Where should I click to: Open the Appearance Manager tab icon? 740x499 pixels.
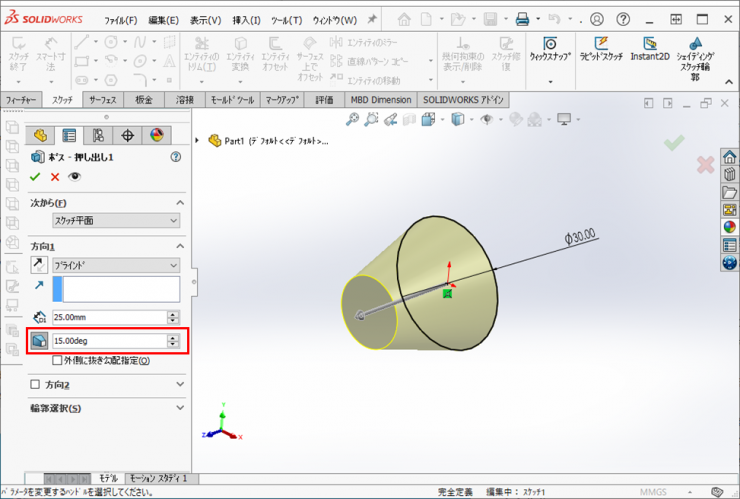(x=156, y=135)
